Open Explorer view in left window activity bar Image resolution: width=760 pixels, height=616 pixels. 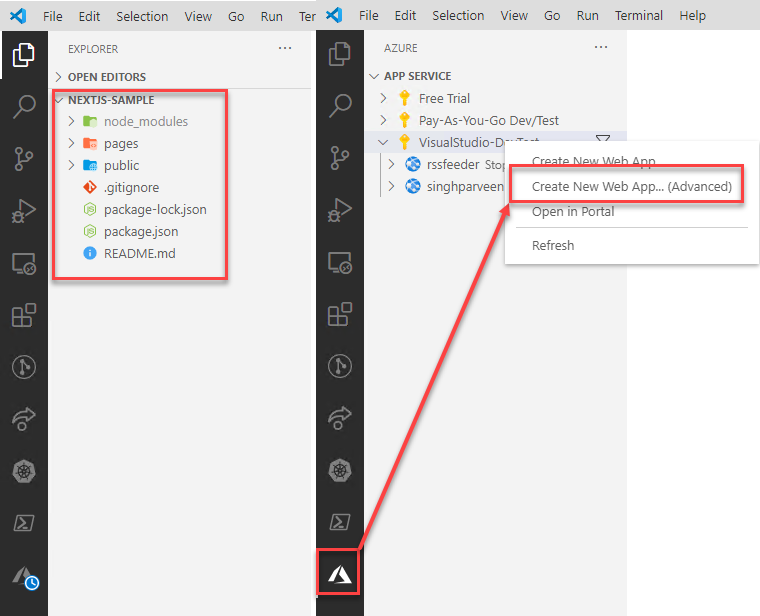pyautogui.click(x=23, y=54)
